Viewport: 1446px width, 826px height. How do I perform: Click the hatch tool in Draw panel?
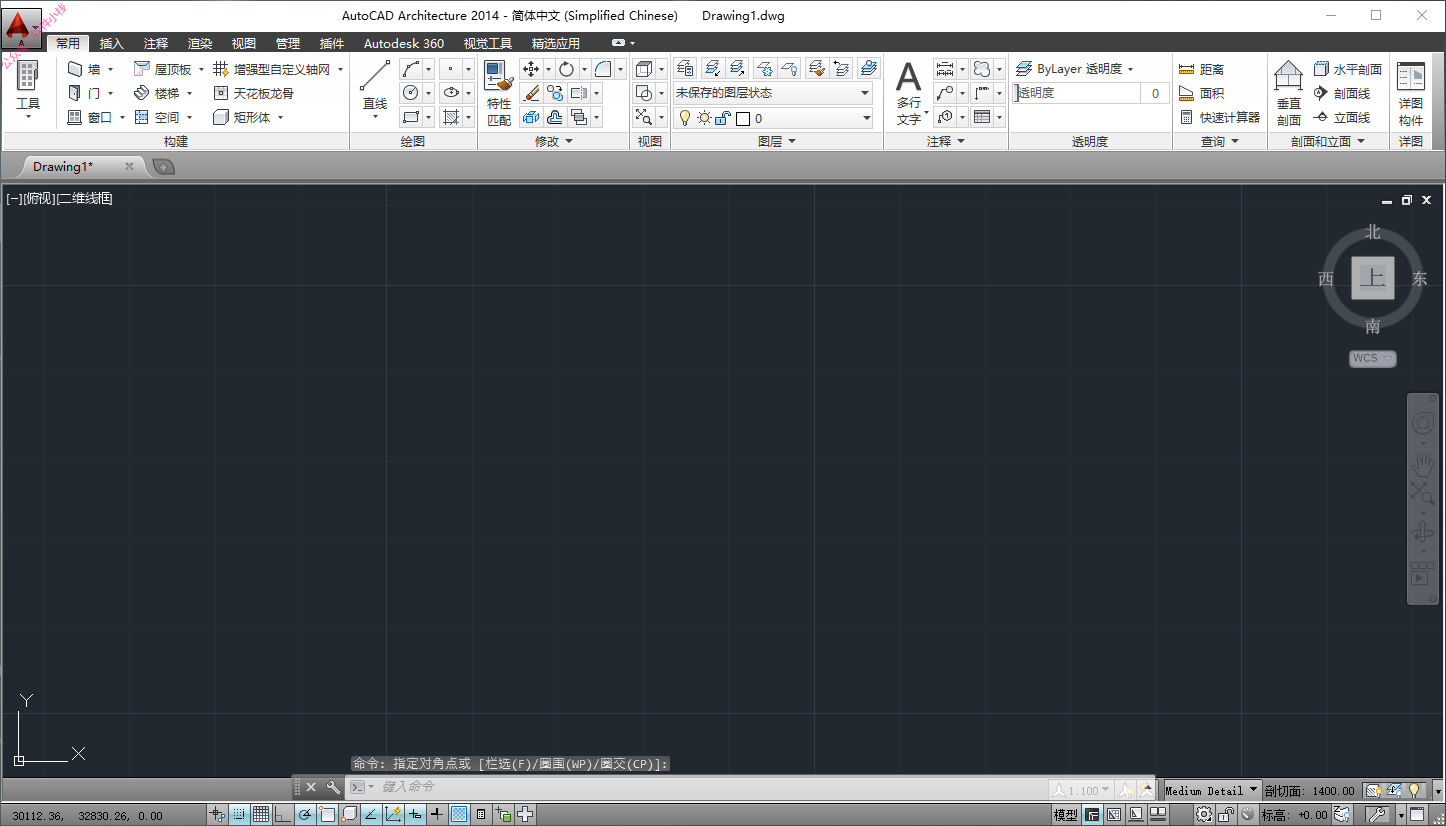click(x=451, y=117)
